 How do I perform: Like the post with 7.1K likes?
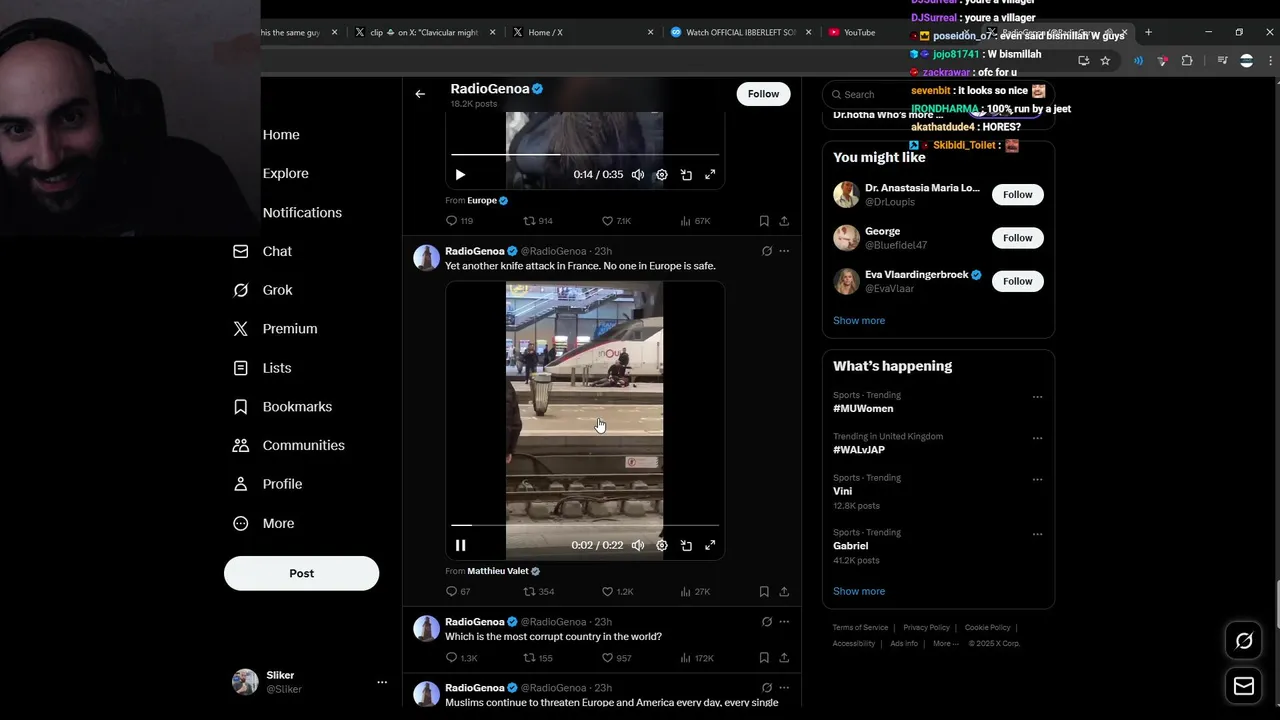616,221
